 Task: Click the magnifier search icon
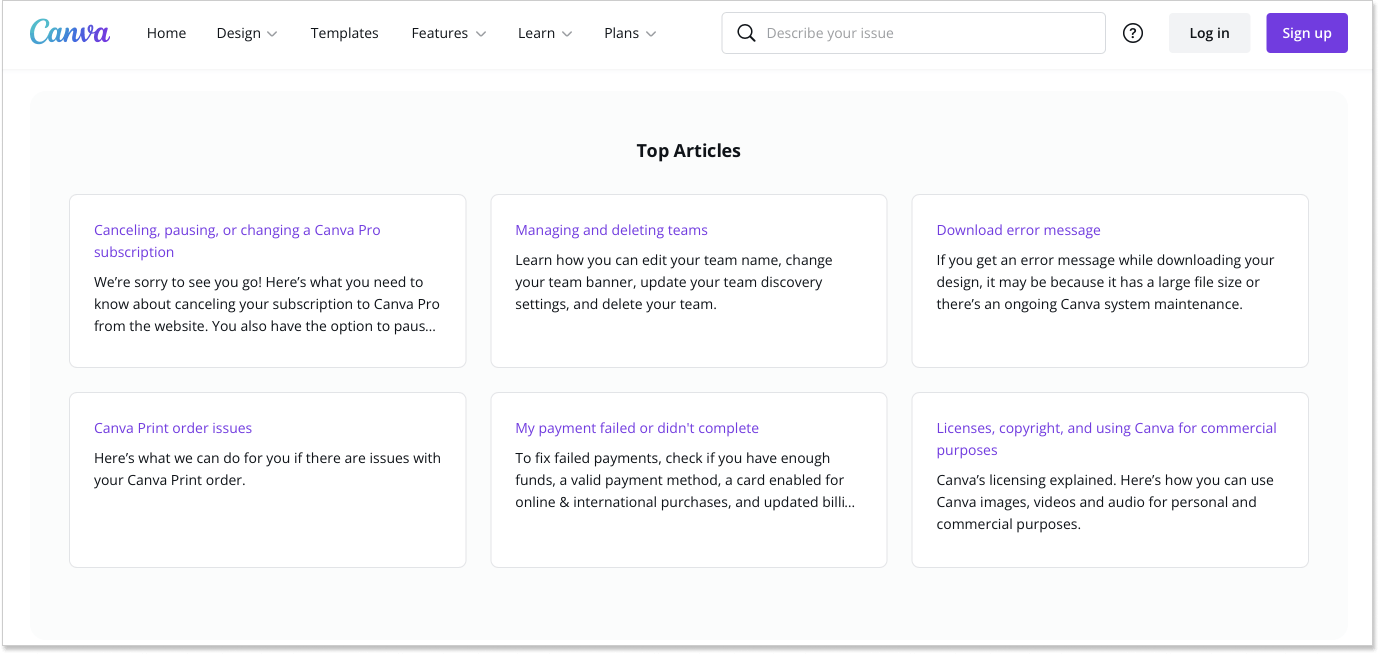(746, 33)
